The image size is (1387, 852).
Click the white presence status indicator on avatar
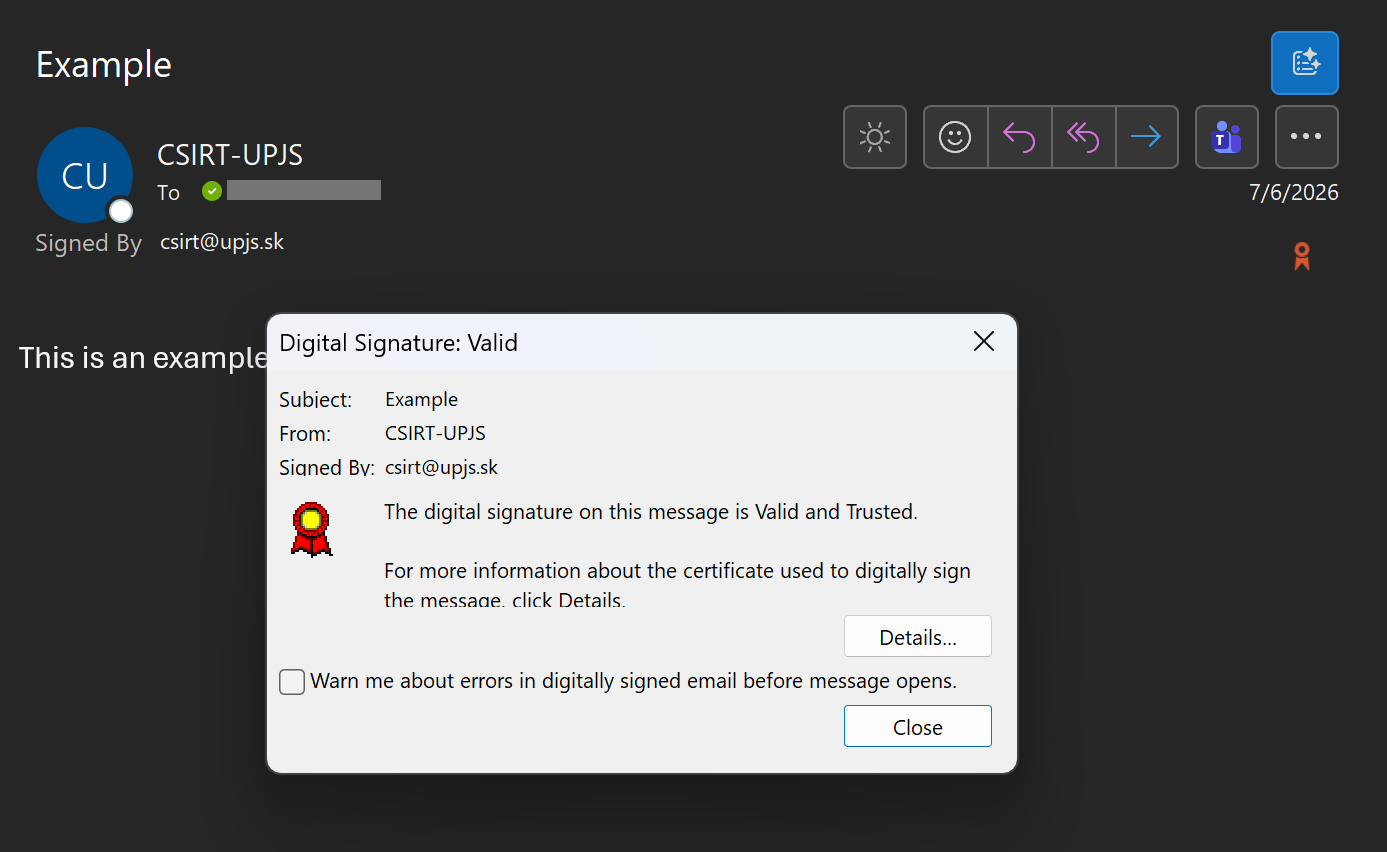pyautogui.click(x=121, y=210)
